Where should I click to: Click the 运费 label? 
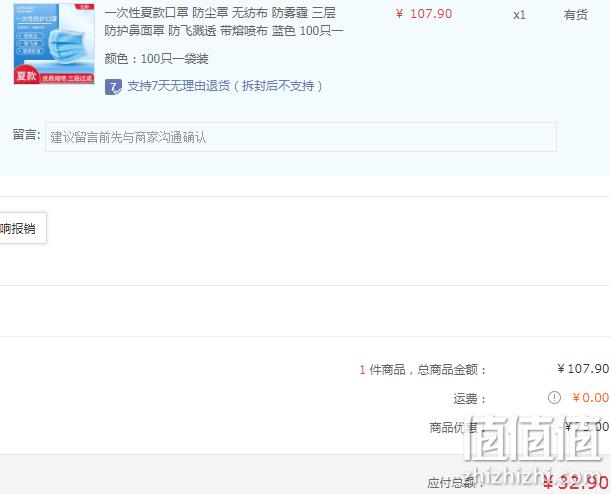coord(470,399)
